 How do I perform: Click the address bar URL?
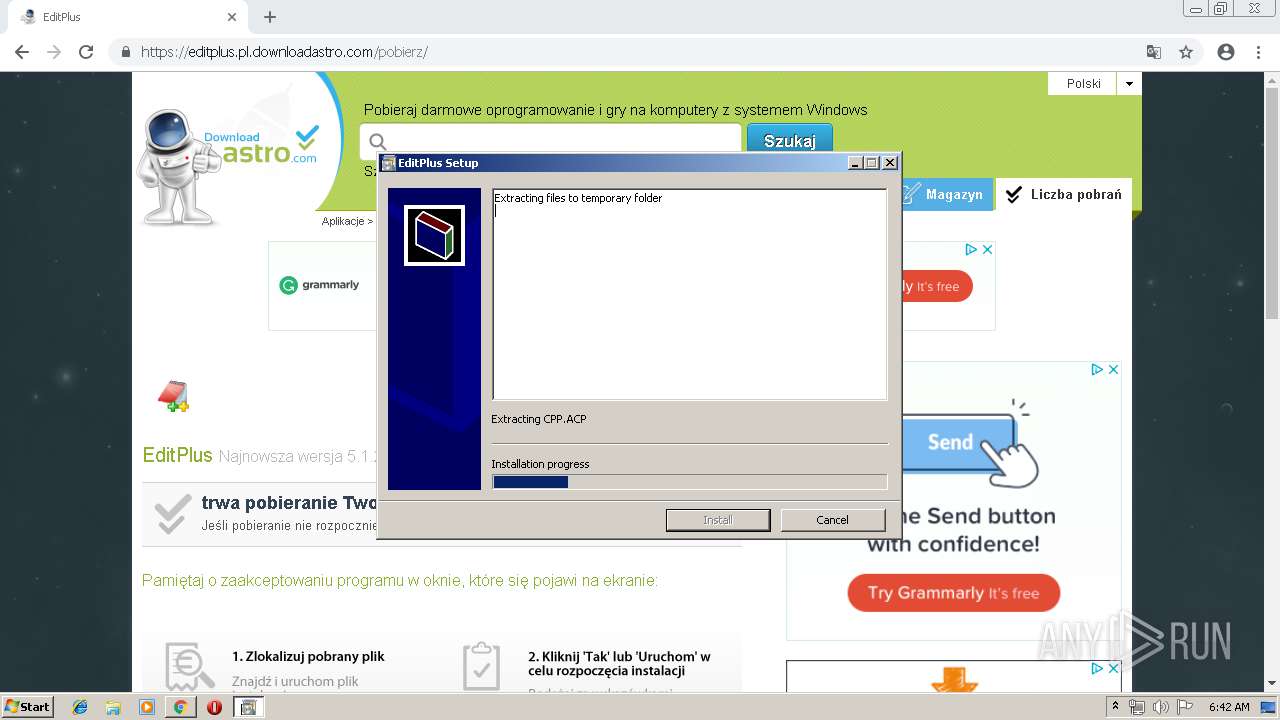285,52
